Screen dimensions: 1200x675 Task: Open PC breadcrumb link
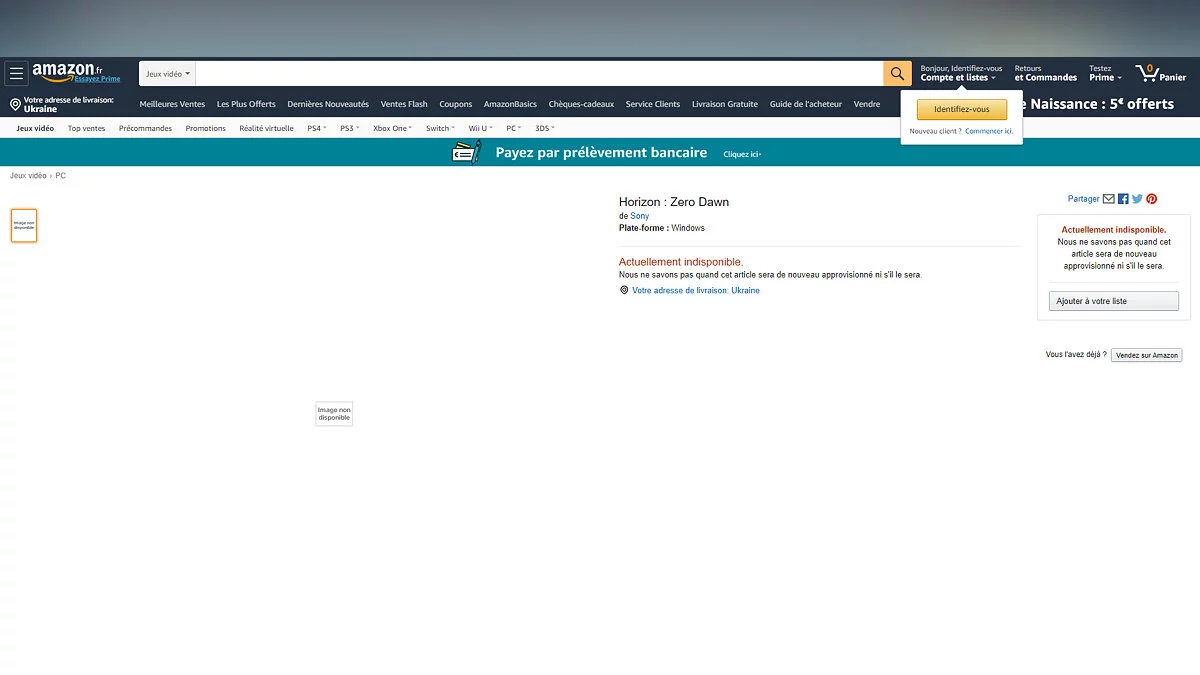(61, 175)
